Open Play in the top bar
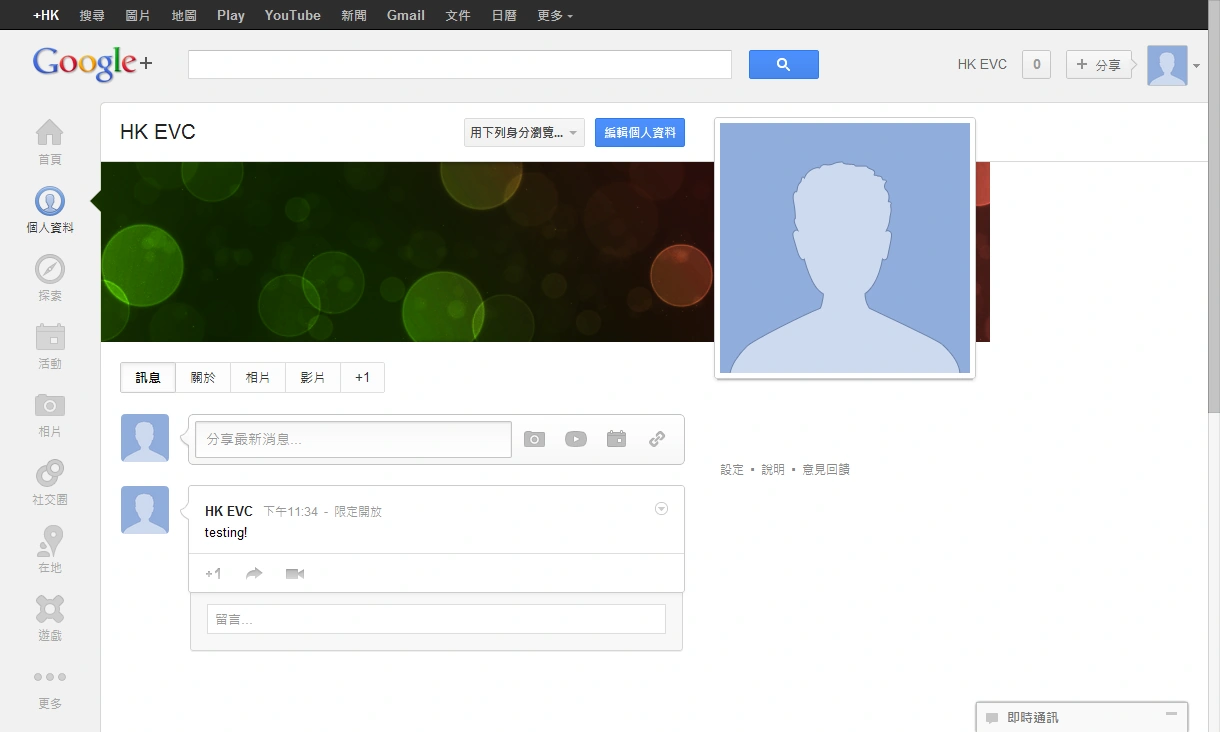The width and height of the screenshot is (1220, 732). point(231,15)
